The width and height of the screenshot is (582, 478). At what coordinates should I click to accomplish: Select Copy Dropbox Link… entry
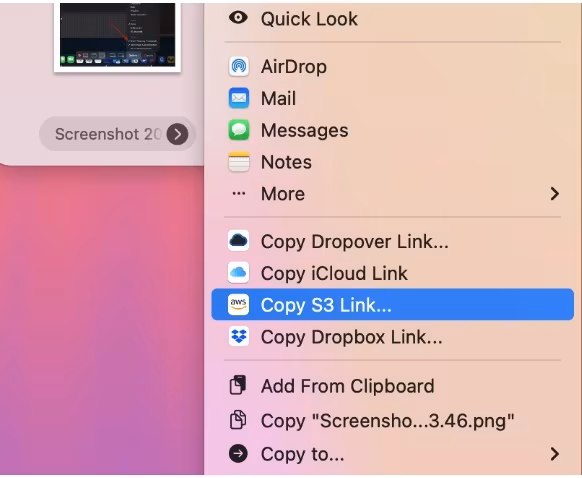[x=392, y=337]
